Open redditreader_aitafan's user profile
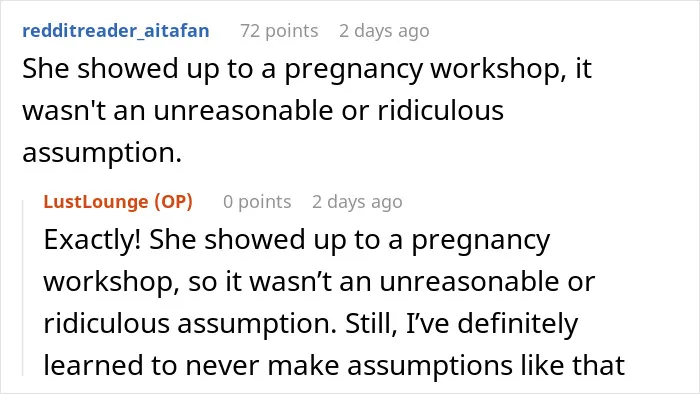Screen dimensions: 700x394 [x=116, y=31]
